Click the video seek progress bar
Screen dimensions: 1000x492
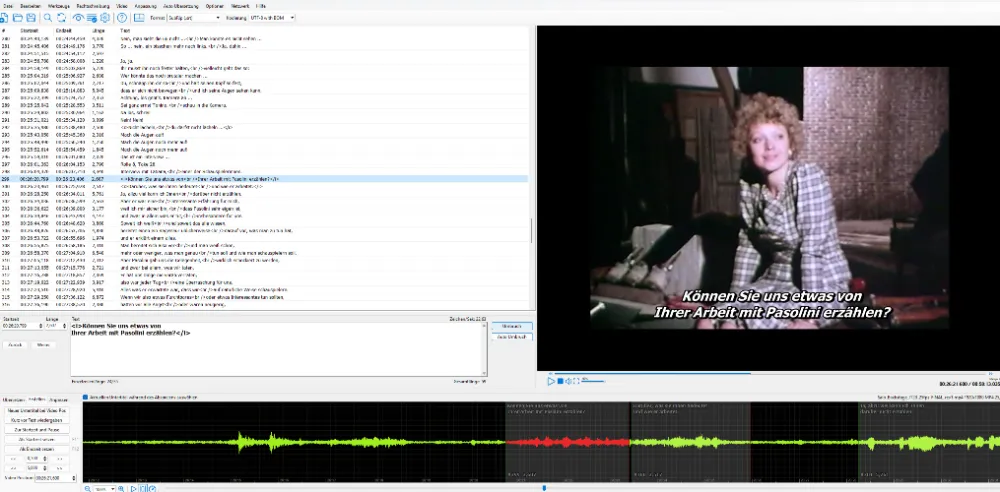[770, 373]
